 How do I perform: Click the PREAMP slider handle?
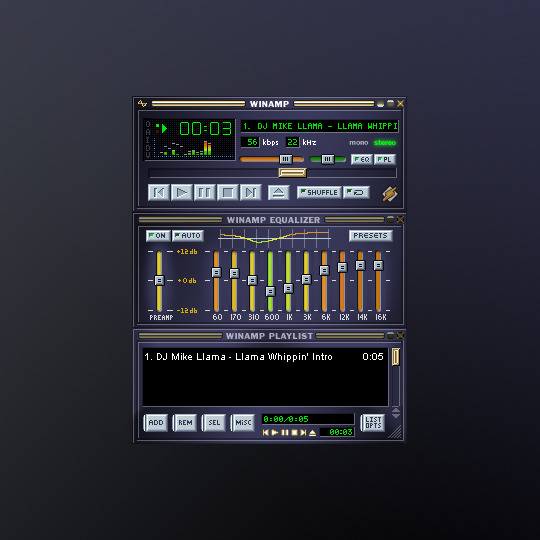coord(159,280)
